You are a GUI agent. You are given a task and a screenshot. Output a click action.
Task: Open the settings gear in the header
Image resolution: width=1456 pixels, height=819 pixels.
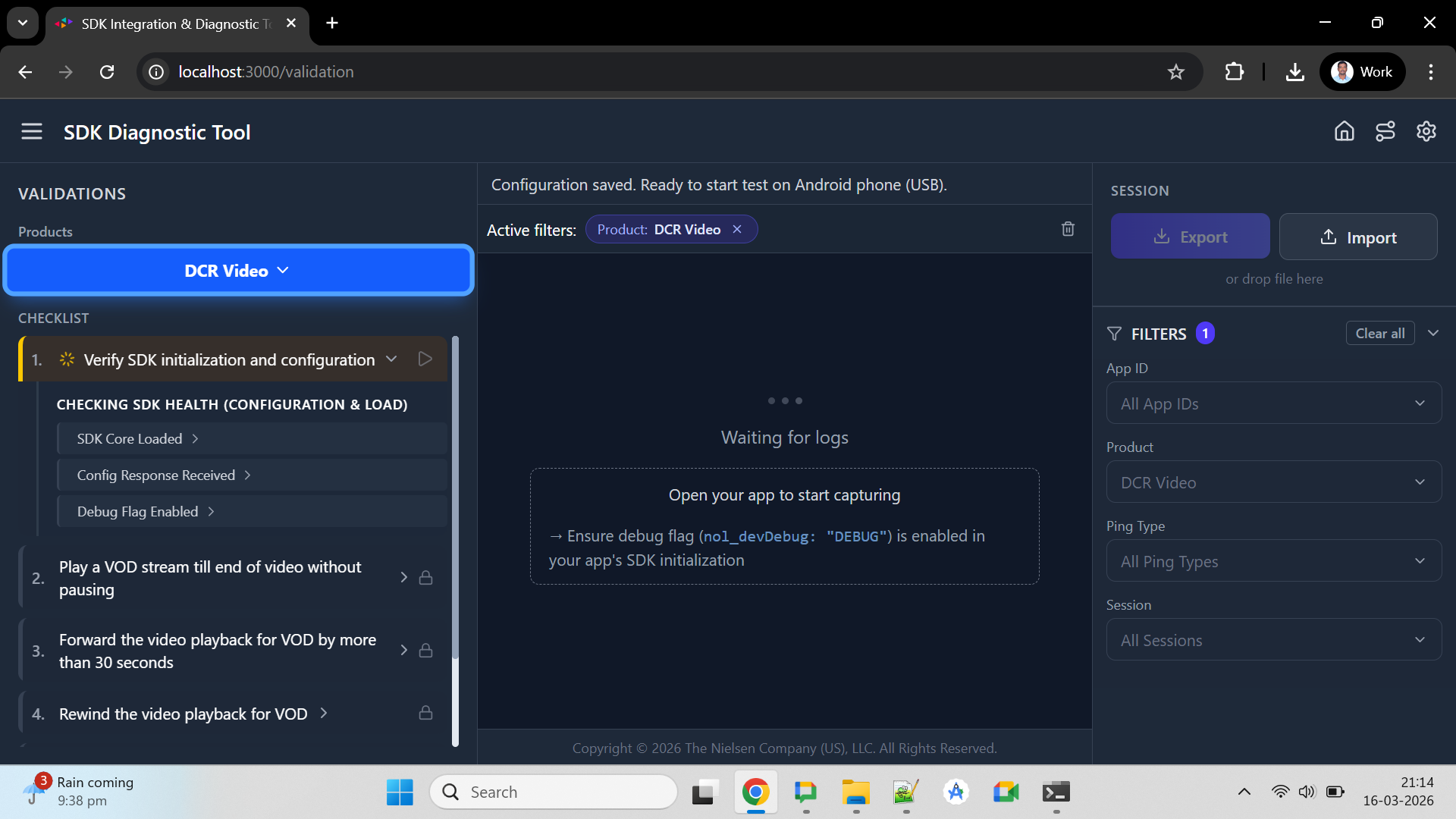pyautogui.click(x=1426, y=130)
